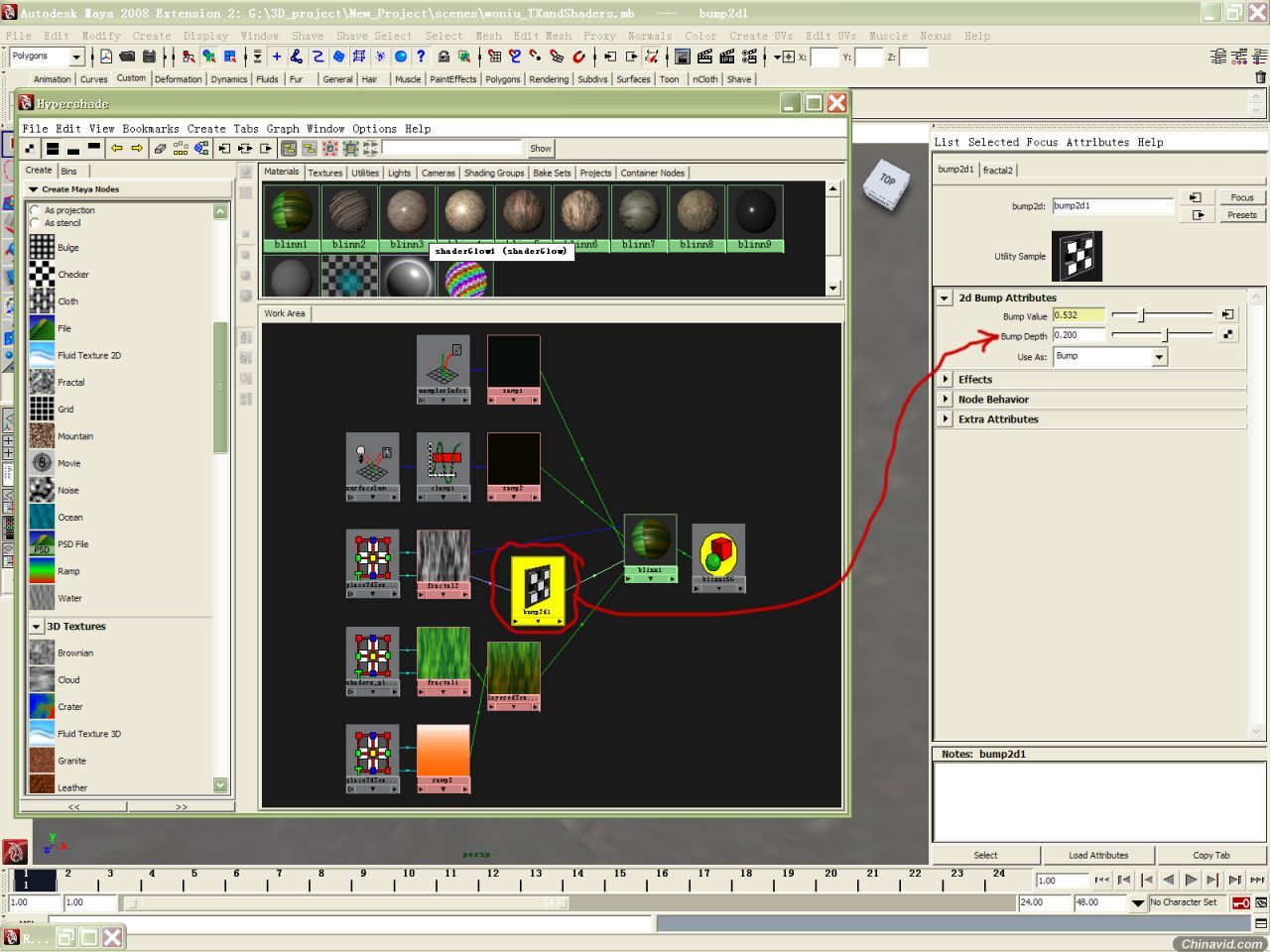Open the Use As Bump dropdown

[x=1159, y=356]
